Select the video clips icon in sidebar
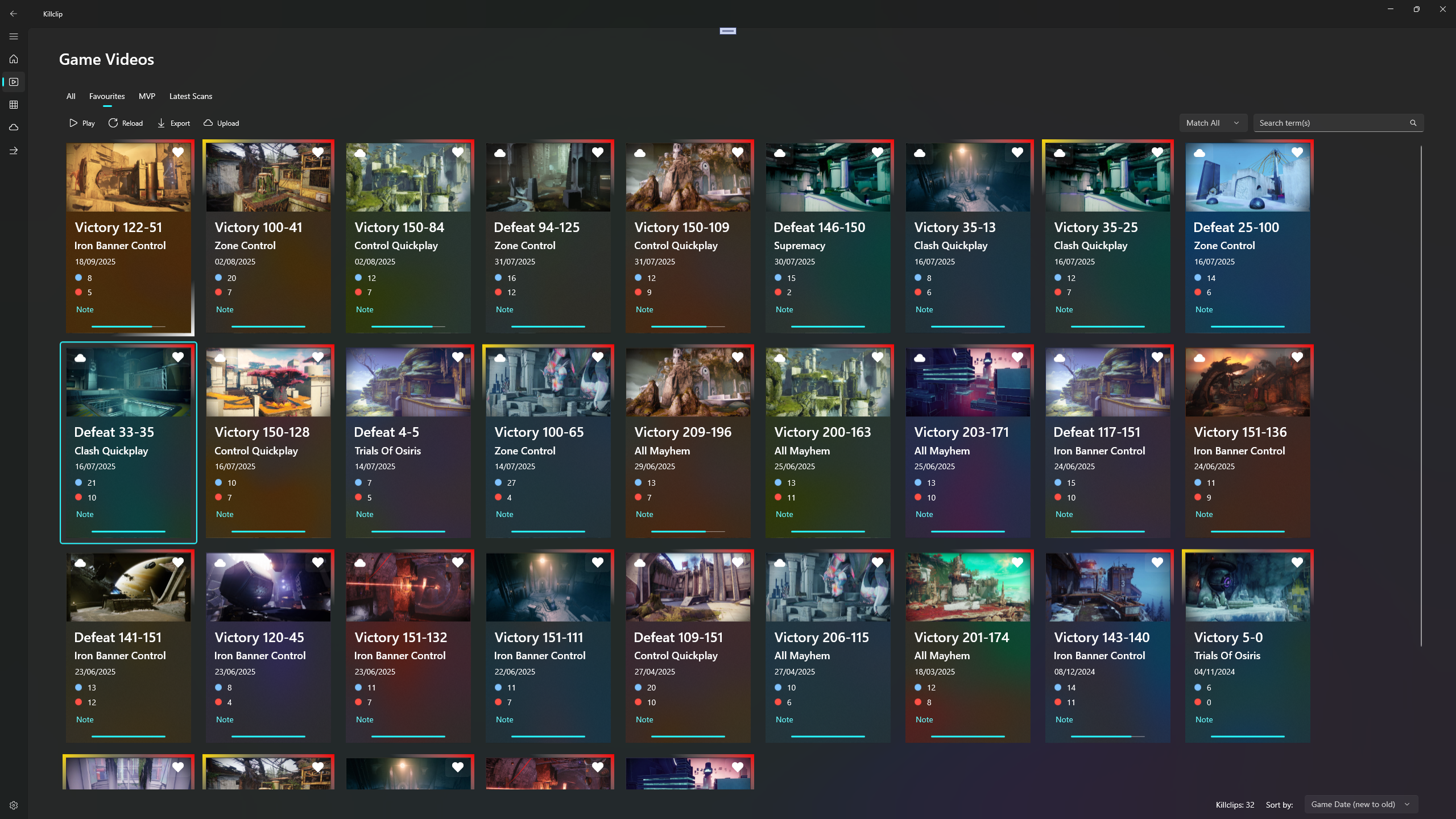 pyautogui.click(x=14, y=82)
